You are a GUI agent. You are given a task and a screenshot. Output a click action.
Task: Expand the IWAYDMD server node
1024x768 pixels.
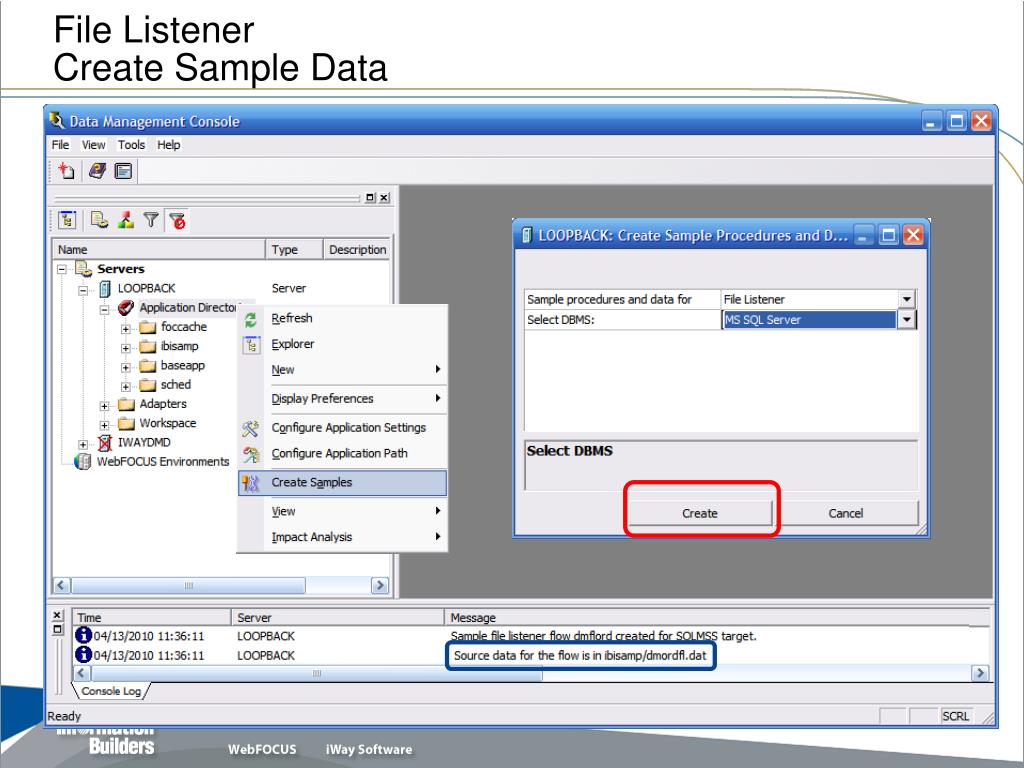(84, 445)
